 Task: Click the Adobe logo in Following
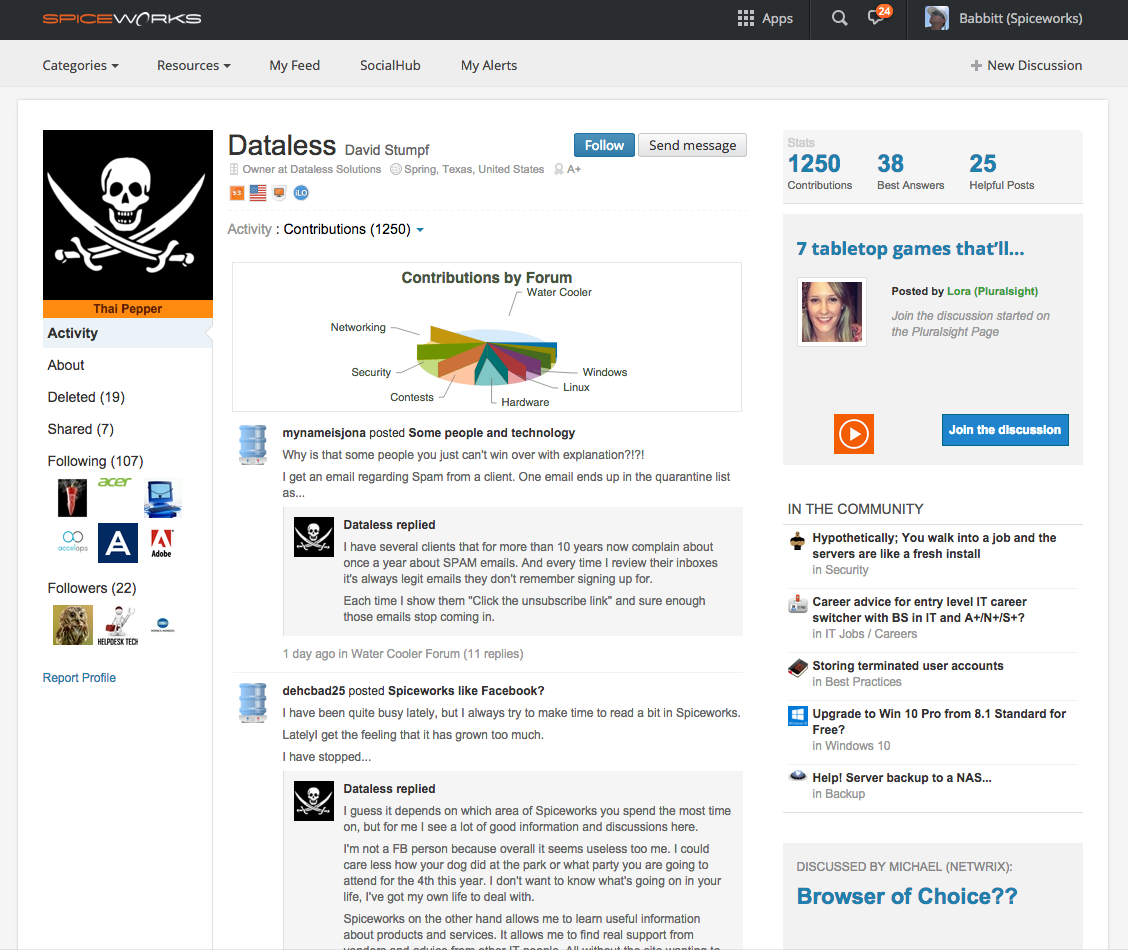click(x=161, y=543)
